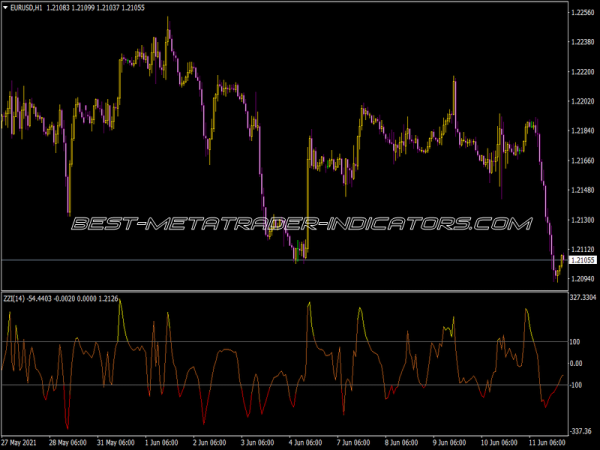Click the 1.22560 price scale label
This screenshot has width=600, height=450.
[x=581, y=13]
